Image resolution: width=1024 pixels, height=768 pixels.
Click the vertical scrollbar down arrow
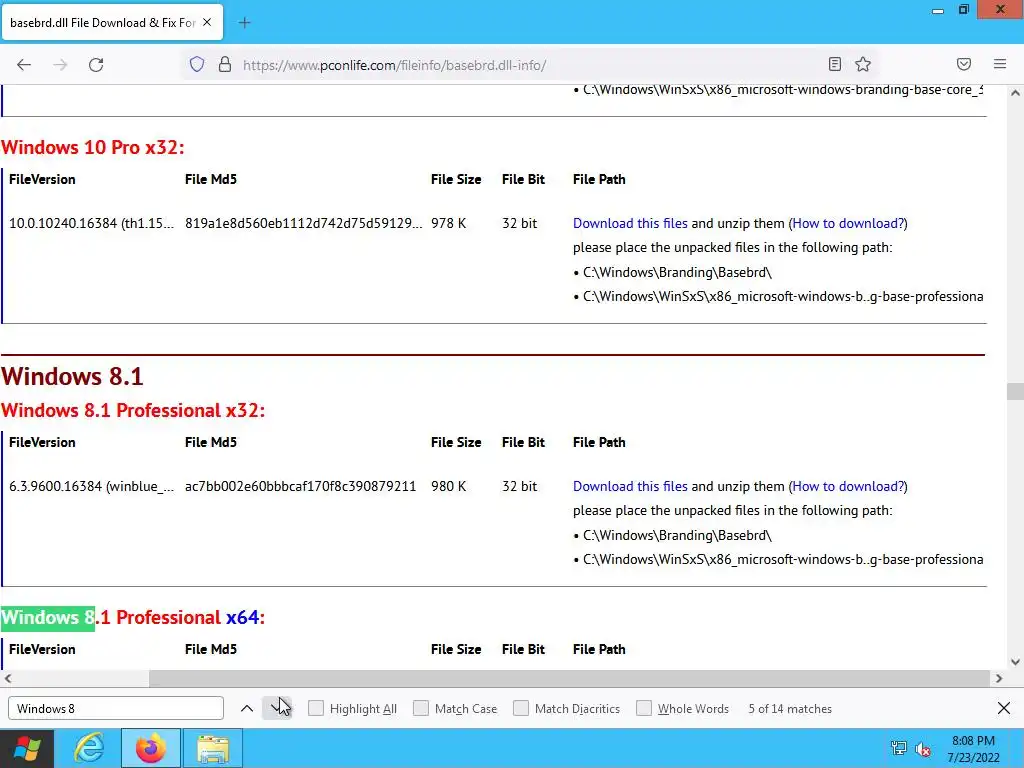[1015, 662]
